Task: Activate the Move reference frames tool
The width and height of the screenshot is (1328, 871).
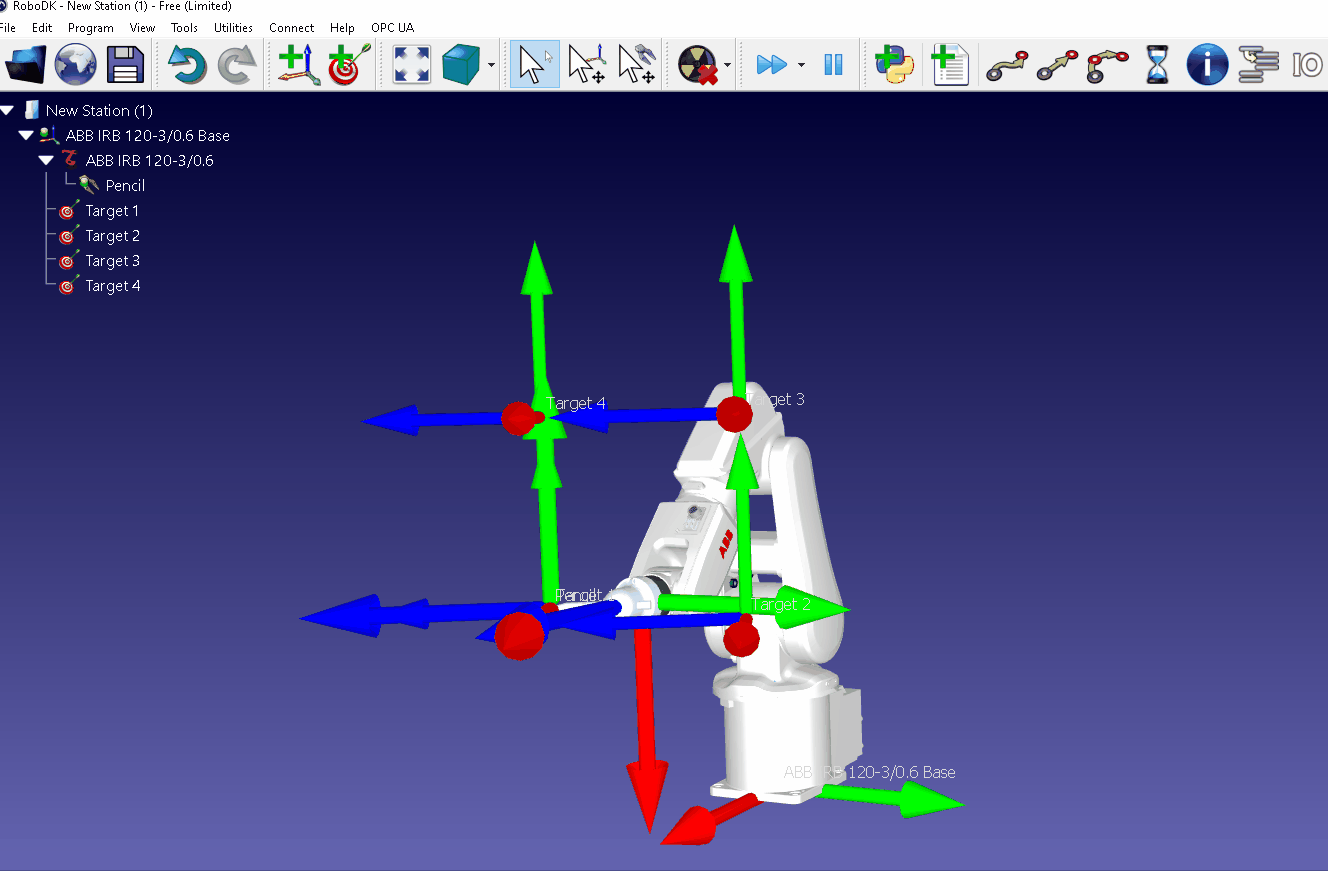Action: pos(586,65)
